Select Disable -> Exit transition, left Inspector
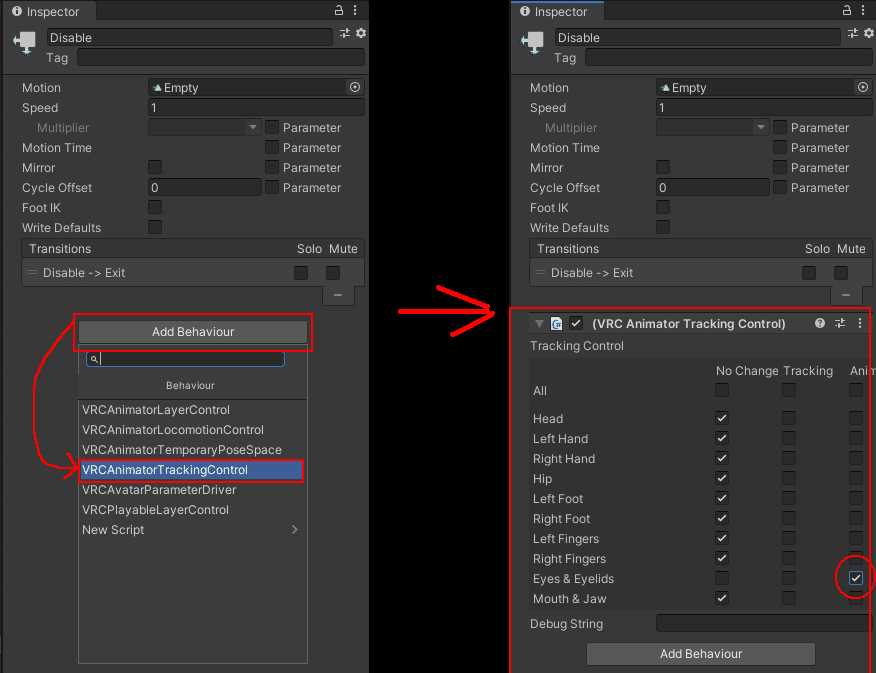Image resolution: width=876 pixels, height=673 pixels. coord(193,273)
